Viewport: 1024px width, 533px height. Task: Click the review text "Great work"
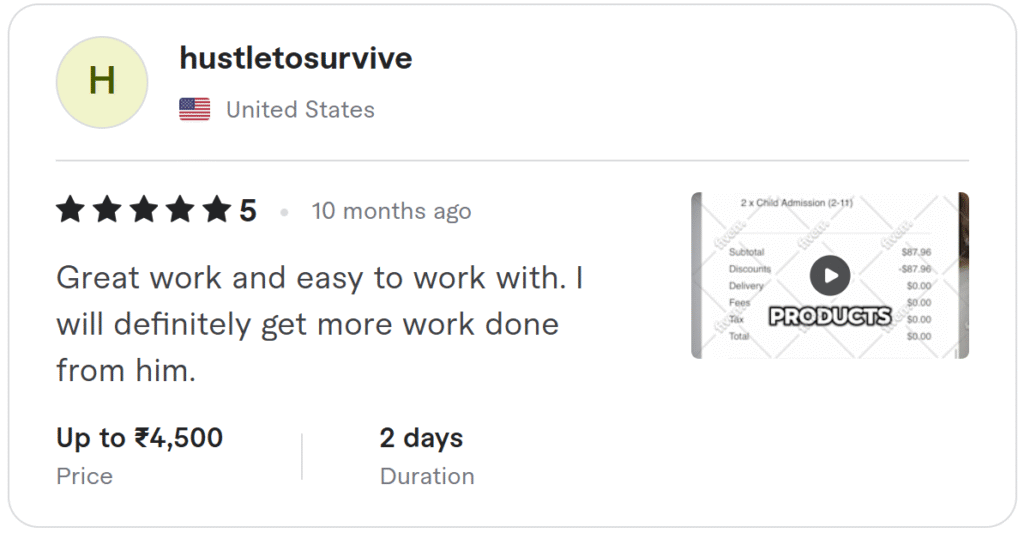pos(139,277)
